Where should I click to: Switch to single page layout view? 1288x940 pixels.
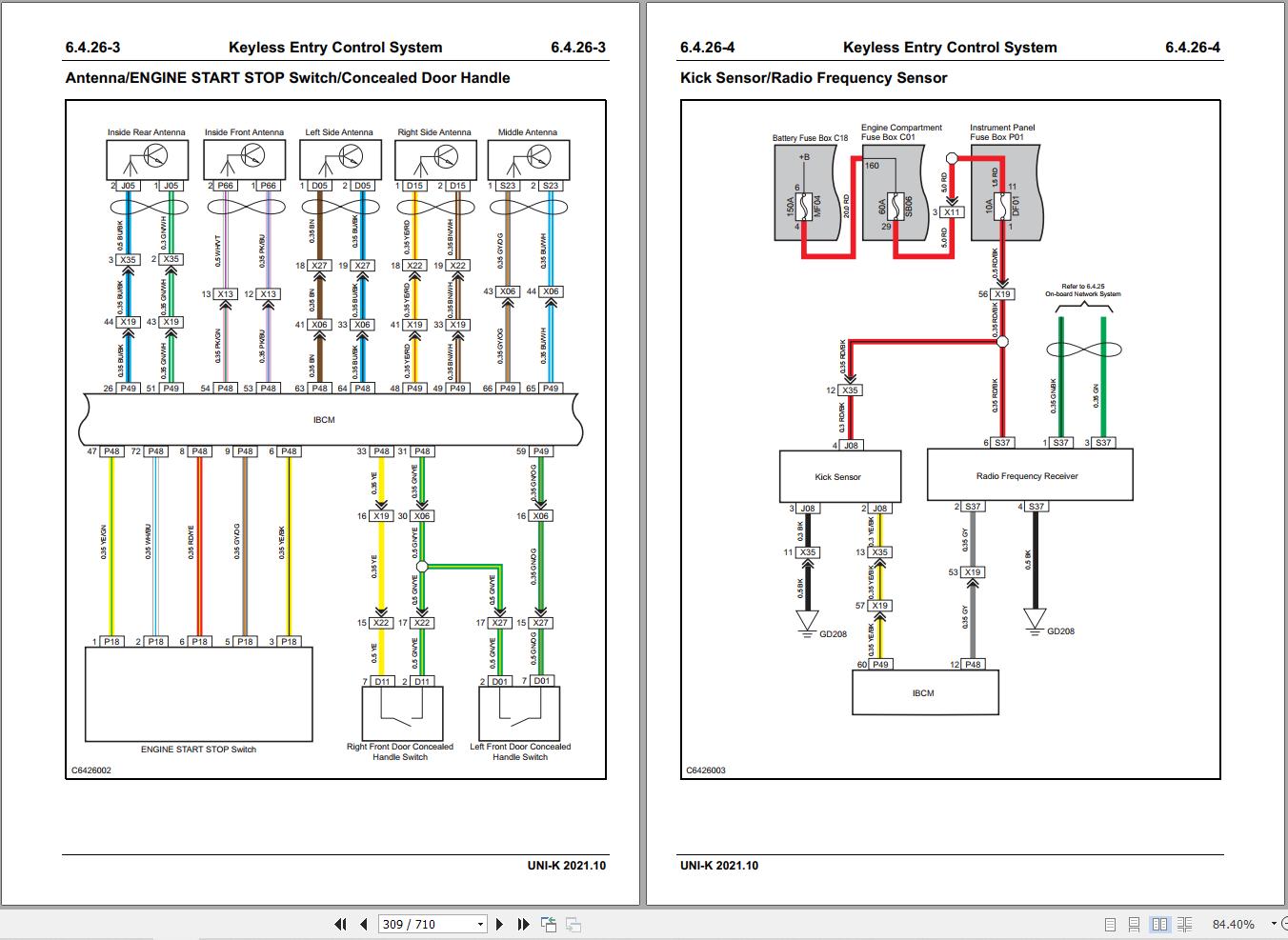pyautogui.click(x=1108, y=924)
